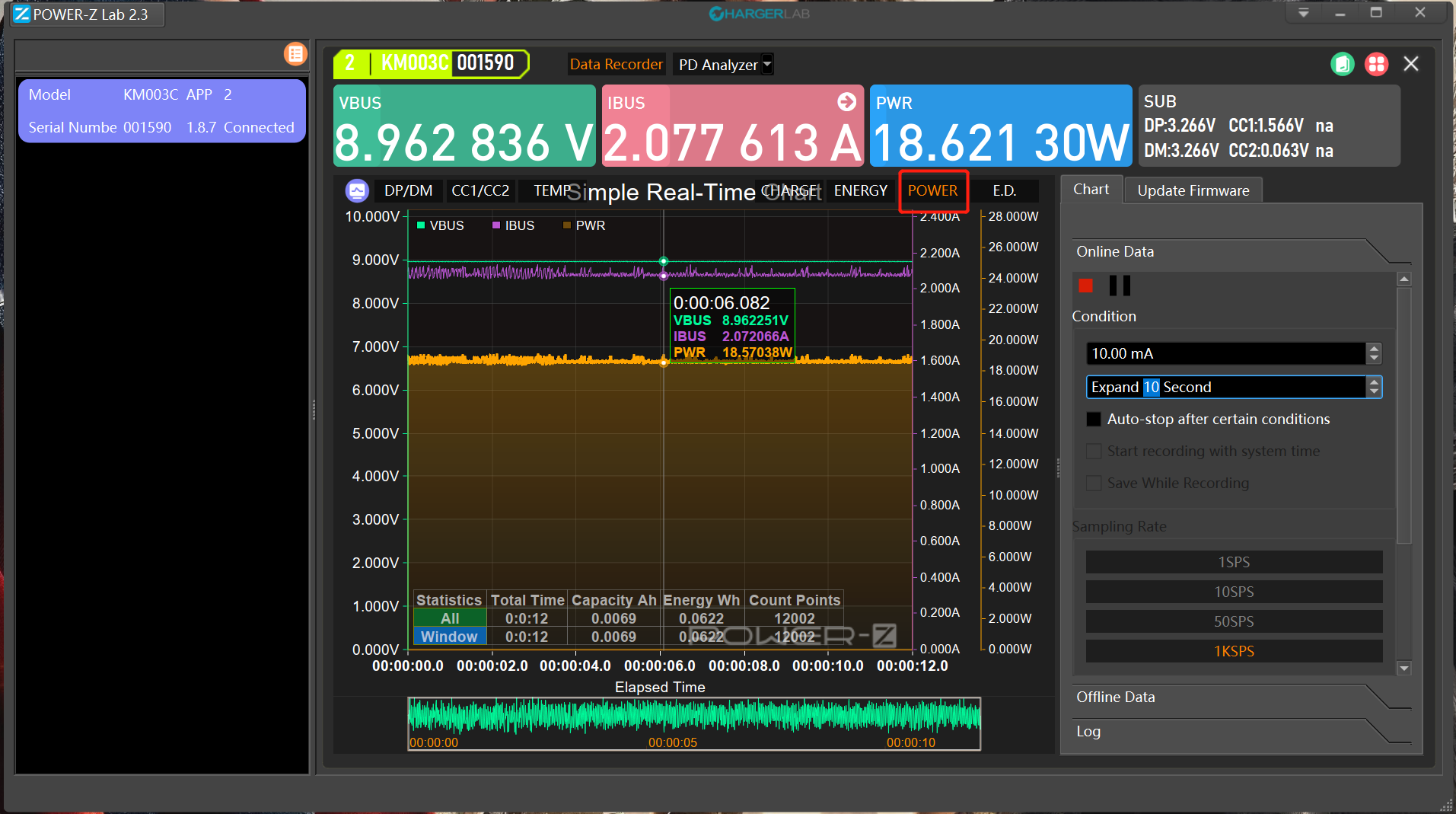Open the funnel filter icon in title bar
Image resolution: width=1456 pixels, height=814 pixels.
tap(1303, 12)
